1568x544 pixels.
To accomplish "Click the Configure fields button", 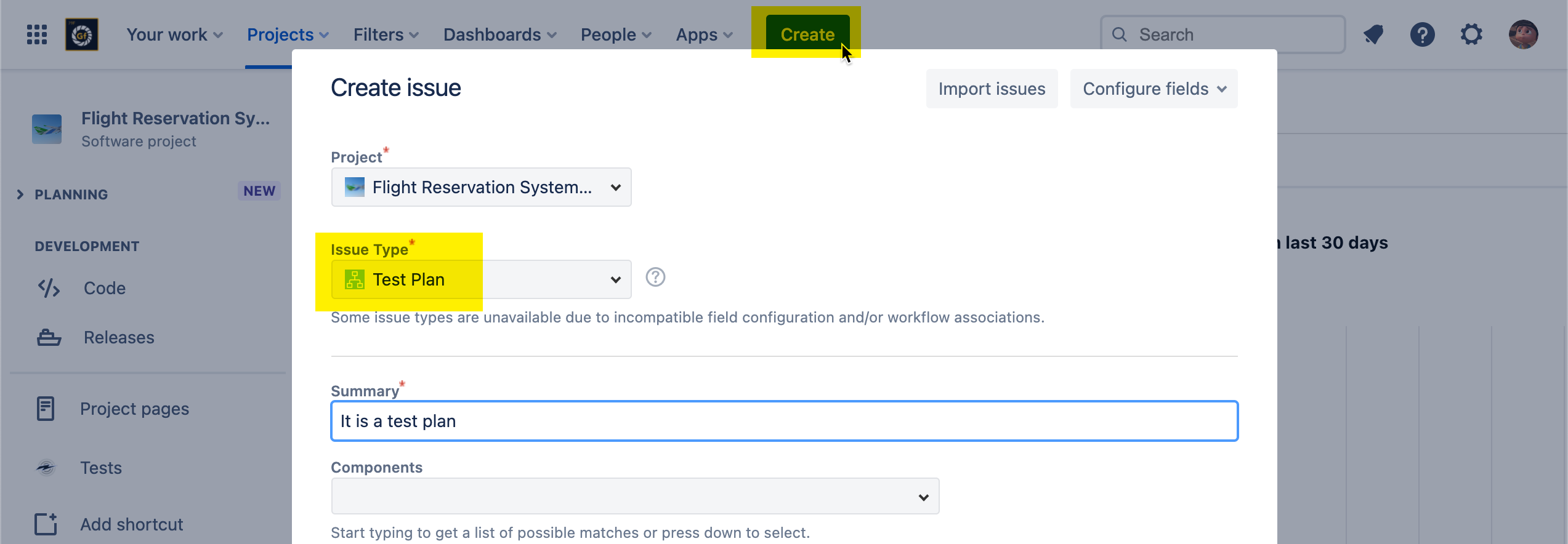I will point(1154,89).
